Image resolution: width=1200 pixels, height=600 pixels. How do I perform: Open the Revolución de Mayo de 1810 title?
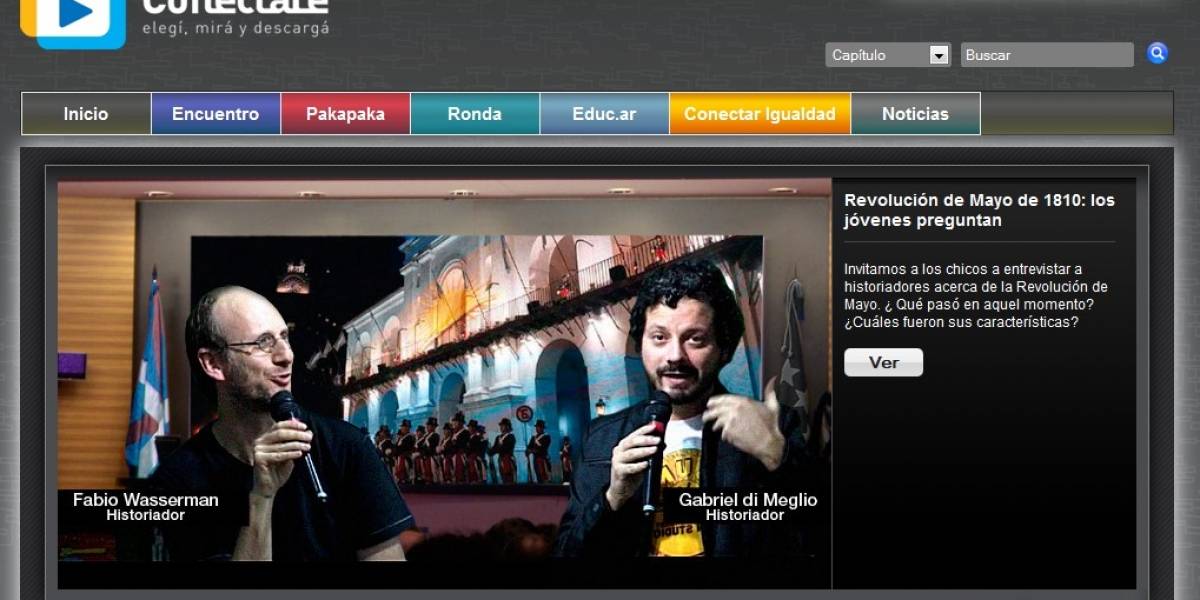pos(979,210)
